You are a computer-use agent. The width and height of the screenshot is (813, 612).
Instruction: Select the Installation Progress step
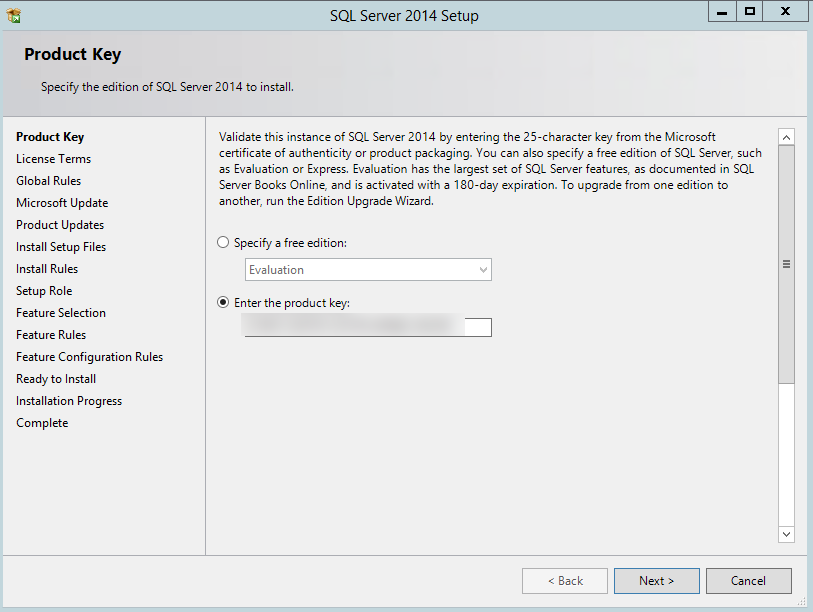[x=69, y=401]
